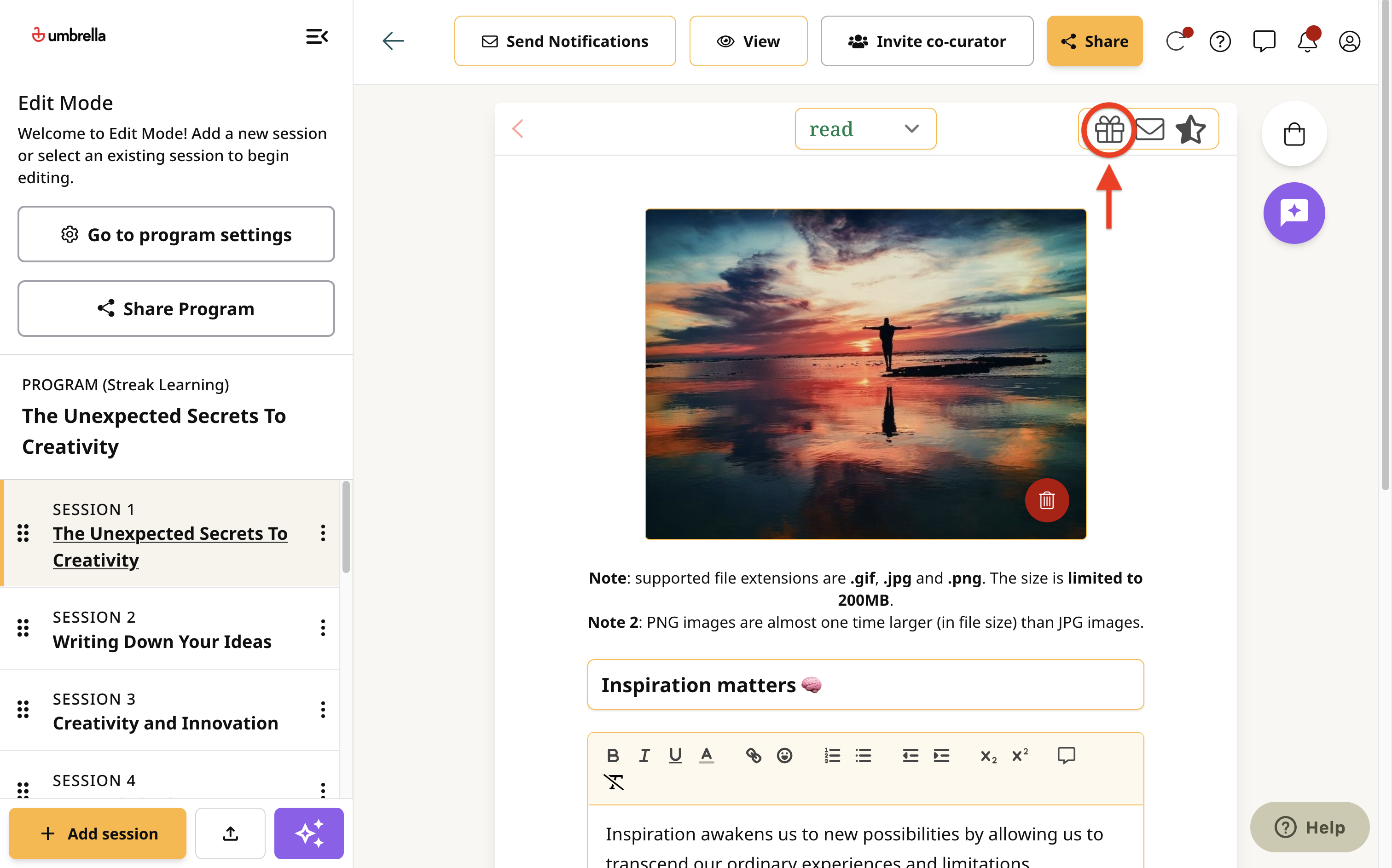Insert a numbered list

(832, 756)
